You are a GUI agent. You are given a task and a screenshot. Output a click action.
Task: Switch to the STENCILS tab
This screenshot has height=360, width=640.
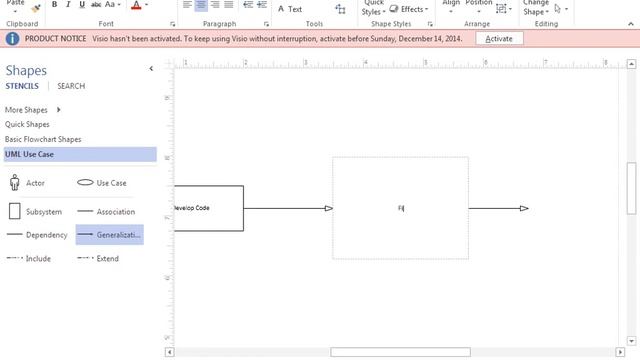pos(22,86)
